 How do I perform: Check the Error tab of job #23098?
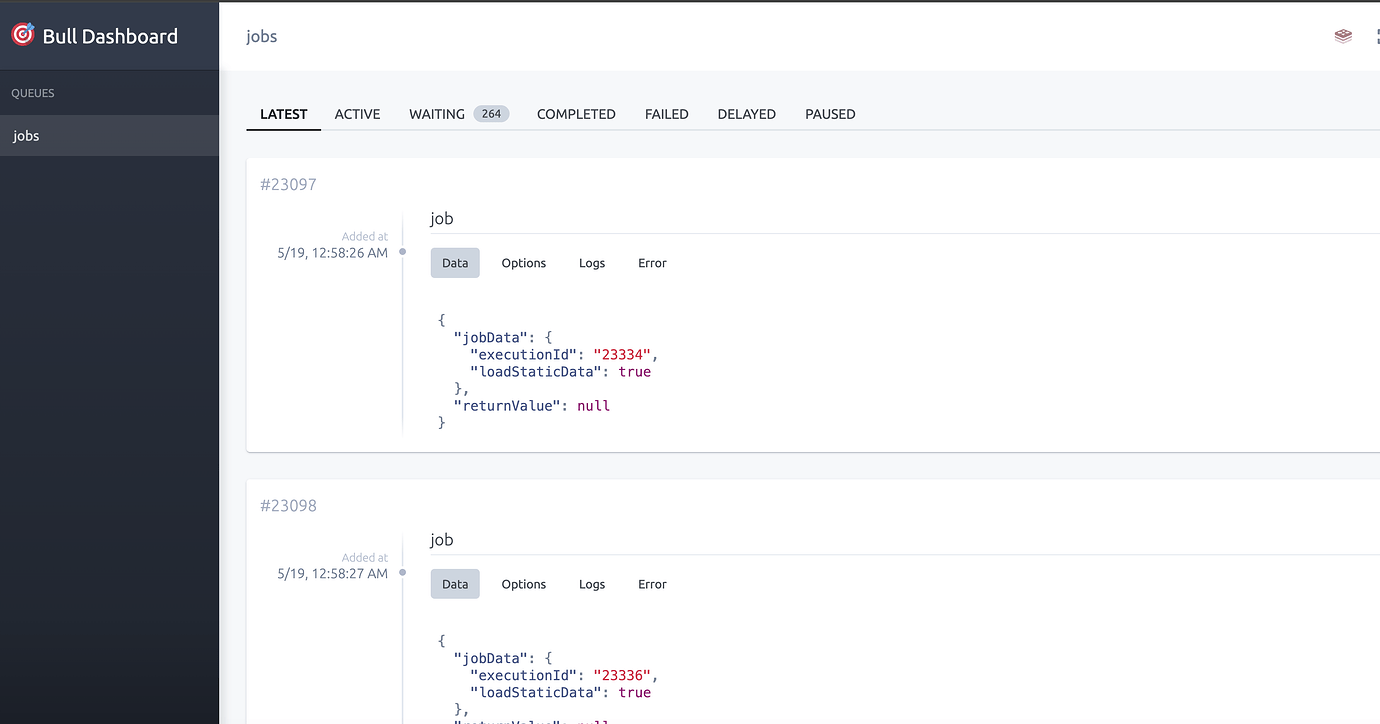point(651,584)
